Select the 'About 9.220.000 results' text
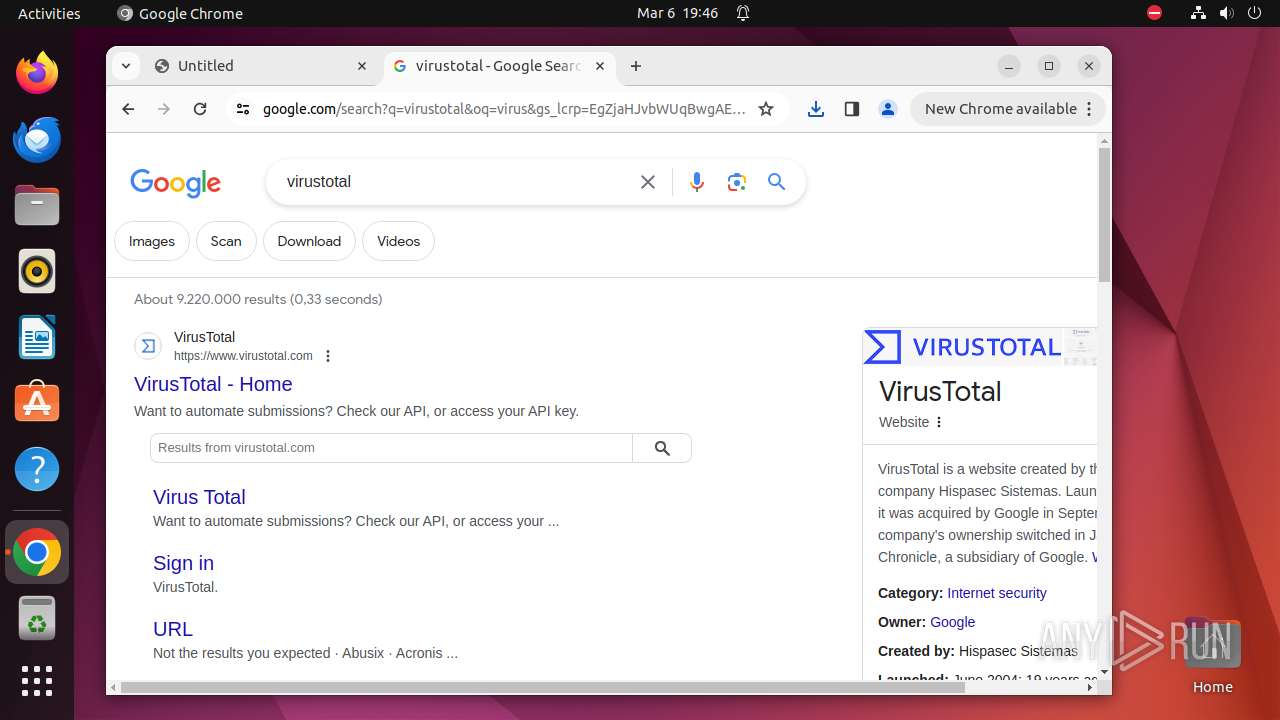Screen dimensions: 1280x720 click(258, 299)
